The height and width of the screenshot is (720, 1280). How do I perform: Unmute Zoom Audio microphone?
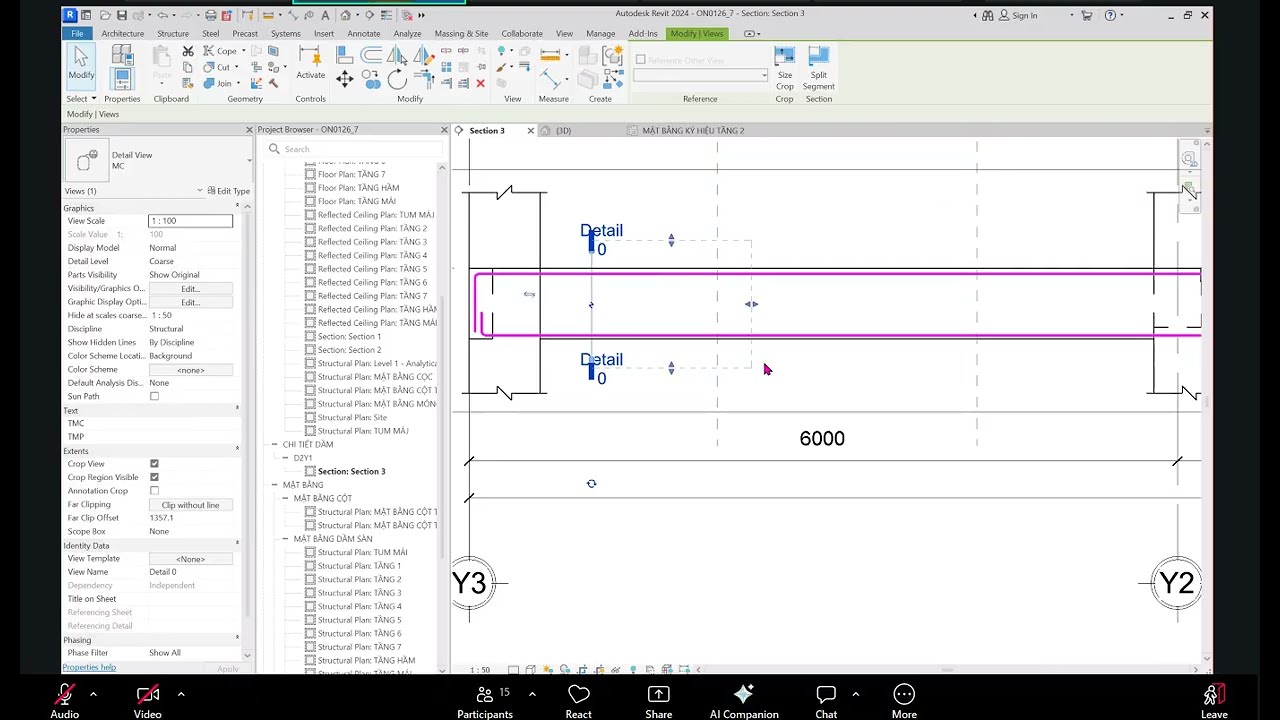pos(65,701)
